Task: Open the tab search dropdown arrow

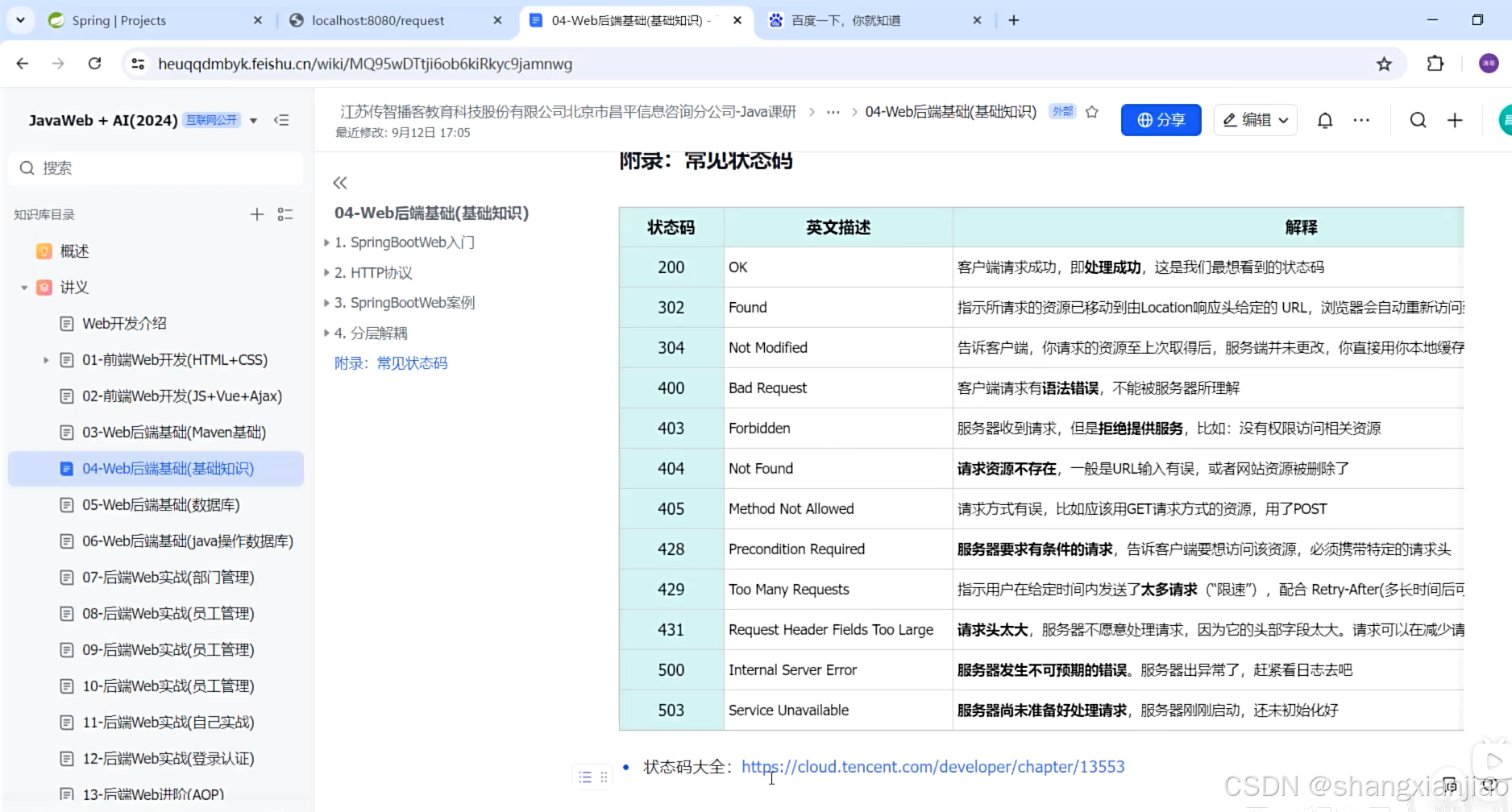Action: tap(20, 20)
